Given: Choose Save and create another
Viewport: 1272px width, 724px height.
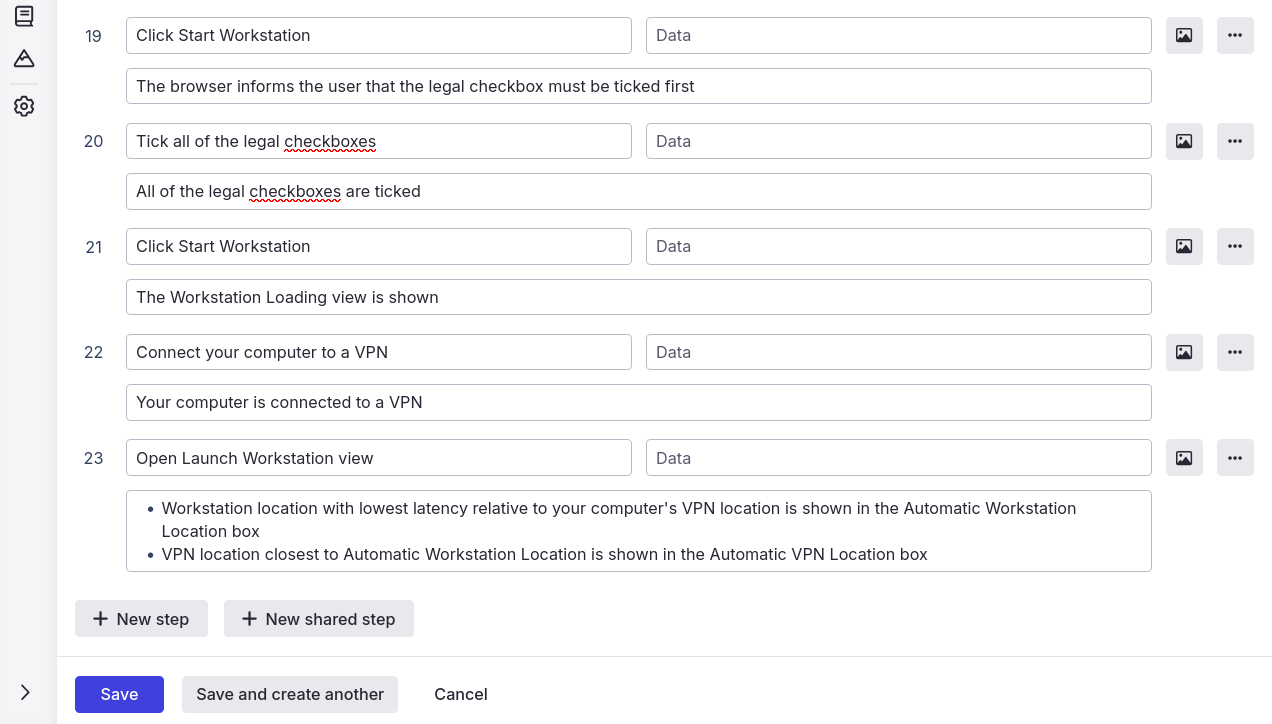Looking at the screenshot, I should [289, 694].
